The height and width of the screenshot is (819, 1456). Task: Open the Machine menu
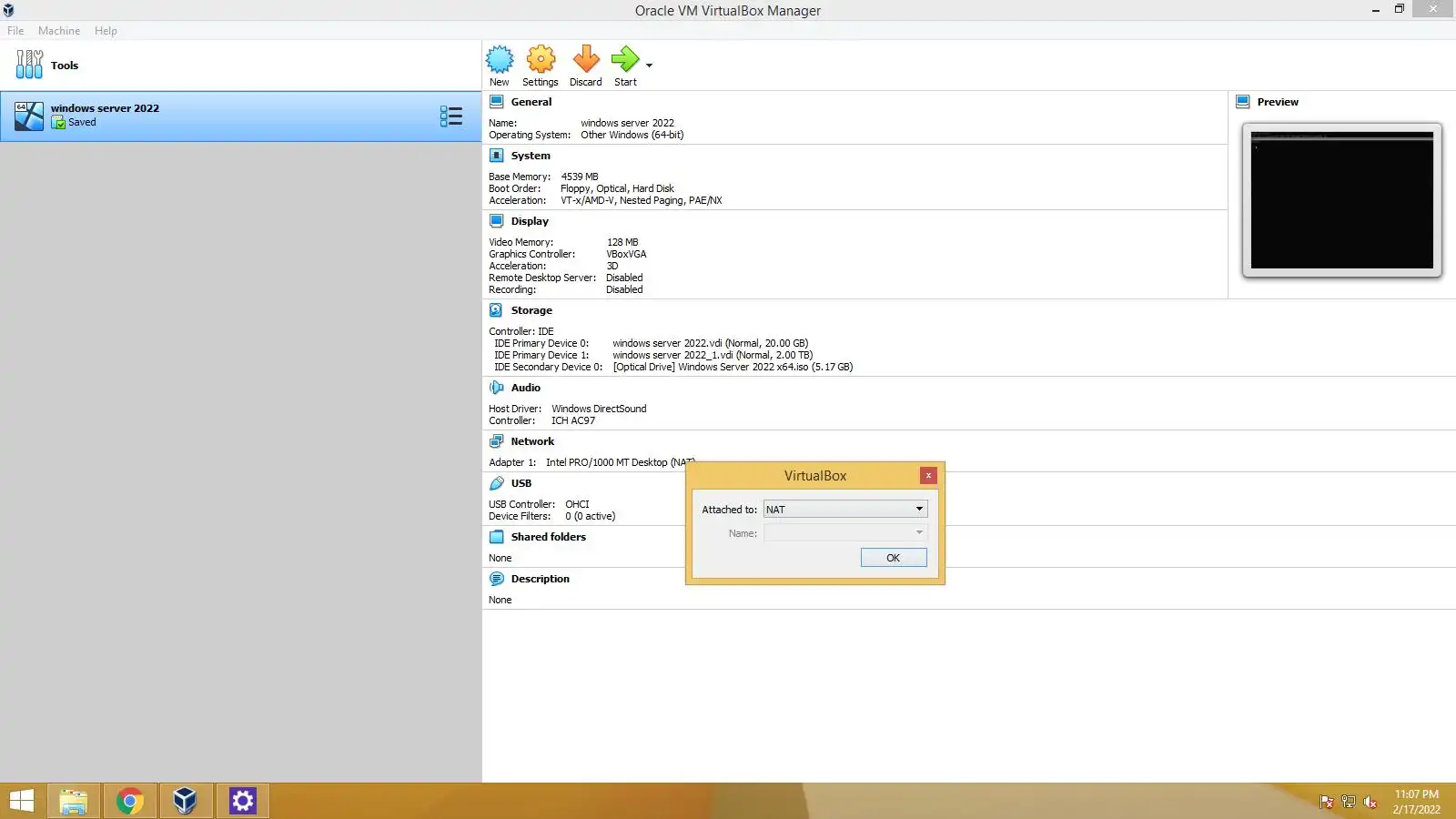click(x=59, y=31)
